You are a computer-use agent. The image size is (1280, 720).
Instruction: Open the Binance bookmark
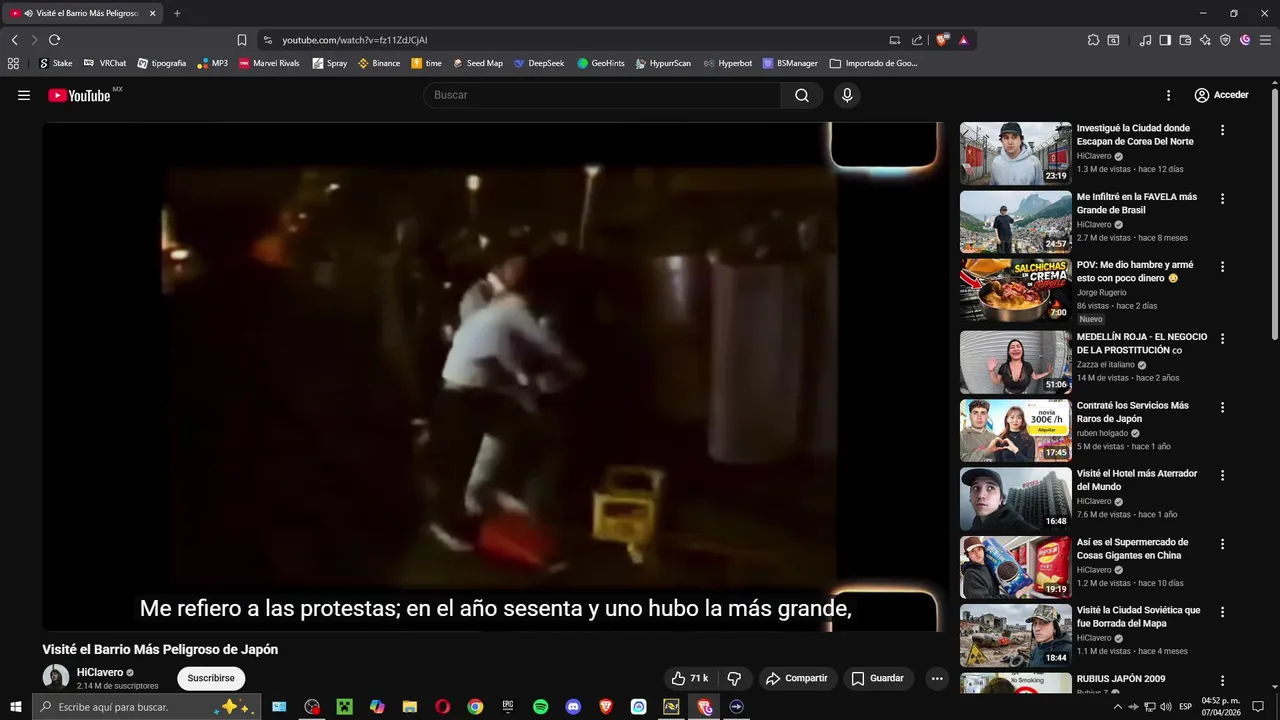click(x=379, y=63)
